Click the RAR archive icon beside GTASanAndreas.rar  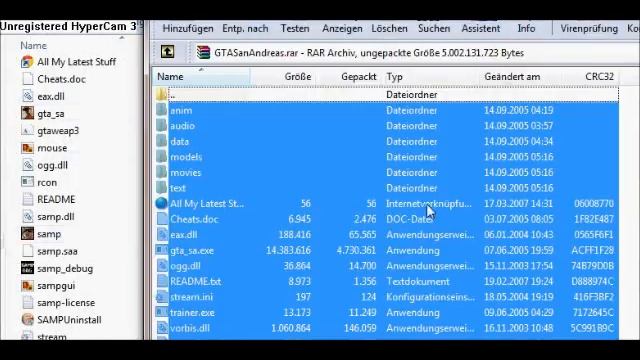click(203, 52)
